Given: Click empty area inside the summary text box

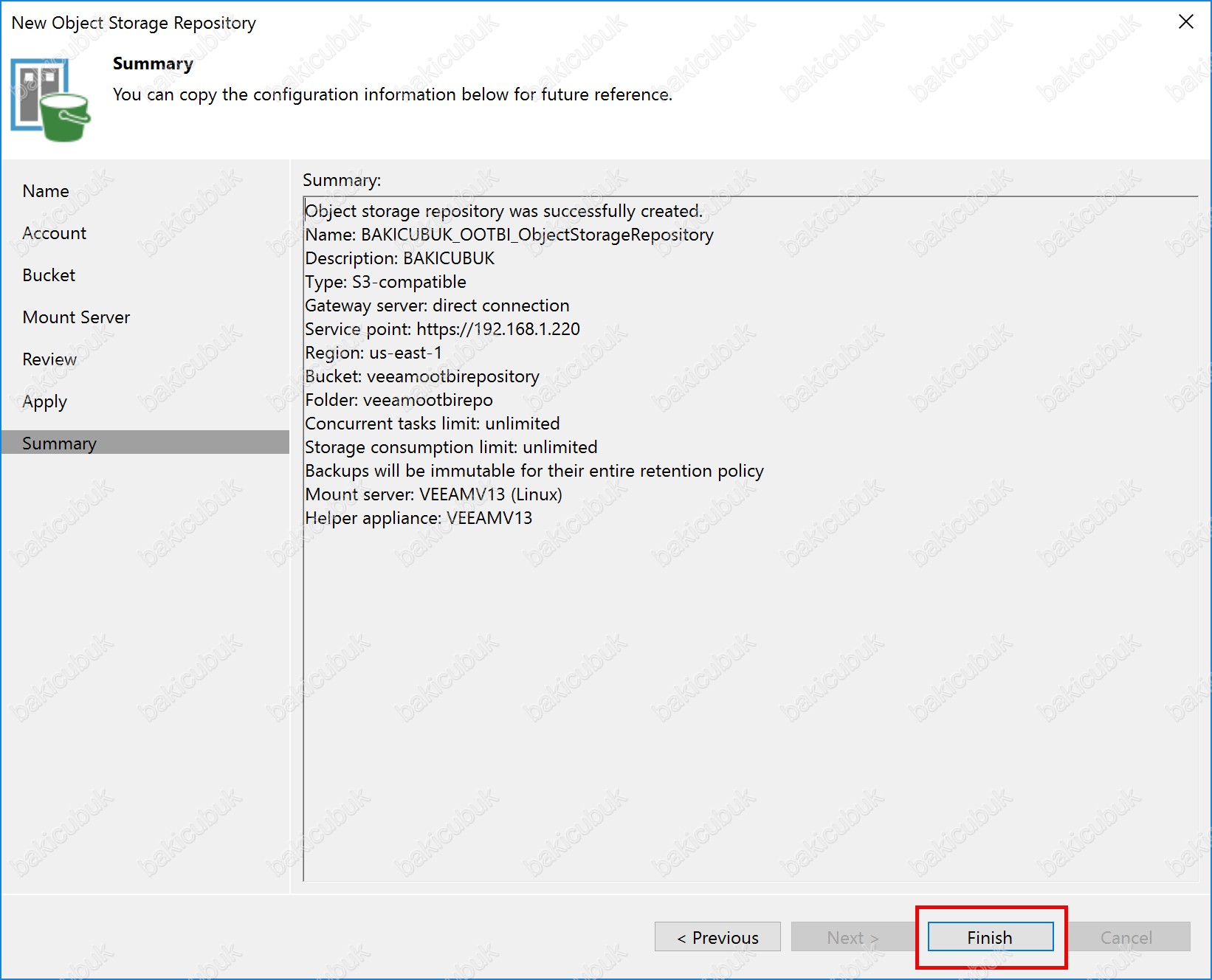Looking at the screenshot, I should pyautogui.click(x=749, y=701).
